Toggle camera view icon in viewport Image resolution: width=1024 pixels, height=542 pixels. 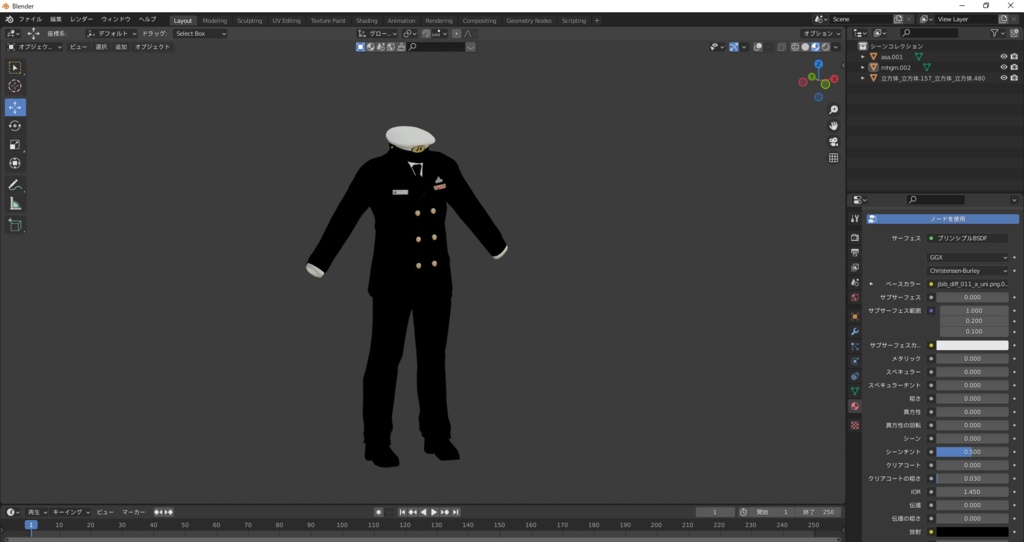click(x=833, y=142)
